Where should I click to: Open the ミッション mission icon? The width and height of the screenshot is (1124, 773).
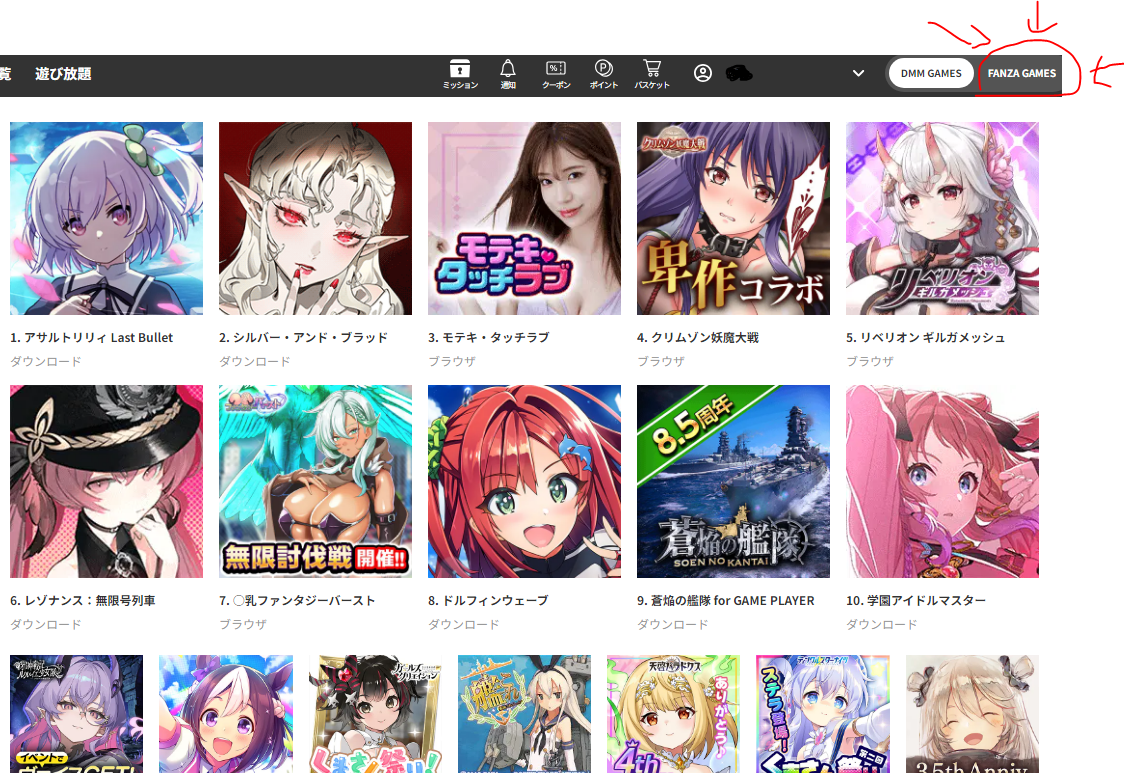pyautogui.click(x=459, y=75)
